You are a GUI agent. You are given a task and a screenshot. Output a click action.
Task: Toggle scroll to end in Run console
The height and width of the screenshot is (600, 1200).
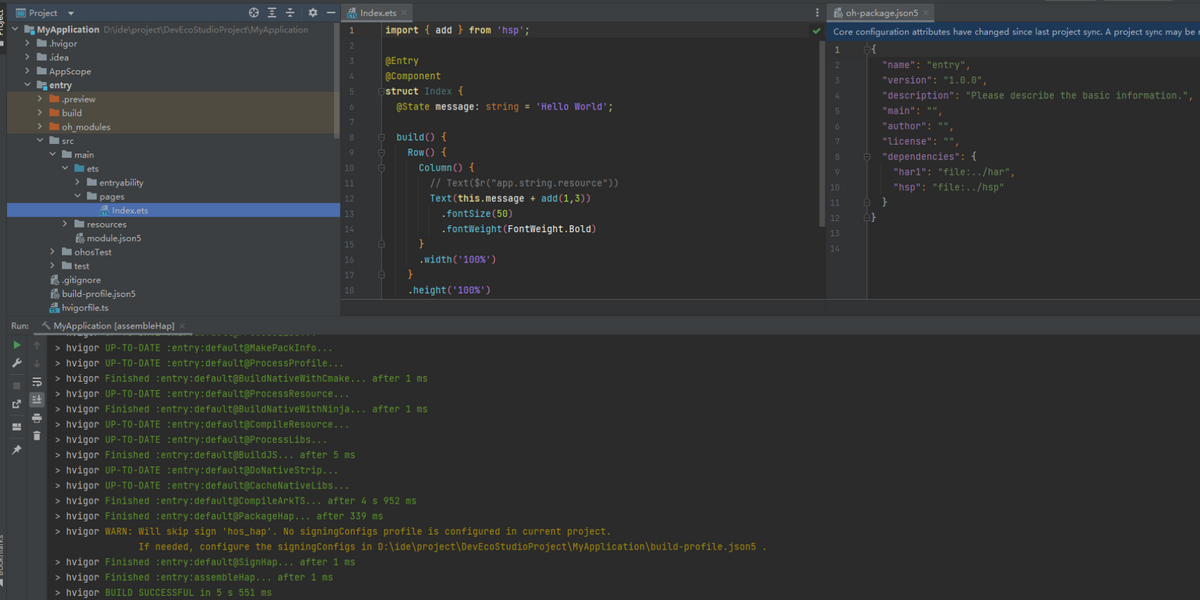click(37, 400)
